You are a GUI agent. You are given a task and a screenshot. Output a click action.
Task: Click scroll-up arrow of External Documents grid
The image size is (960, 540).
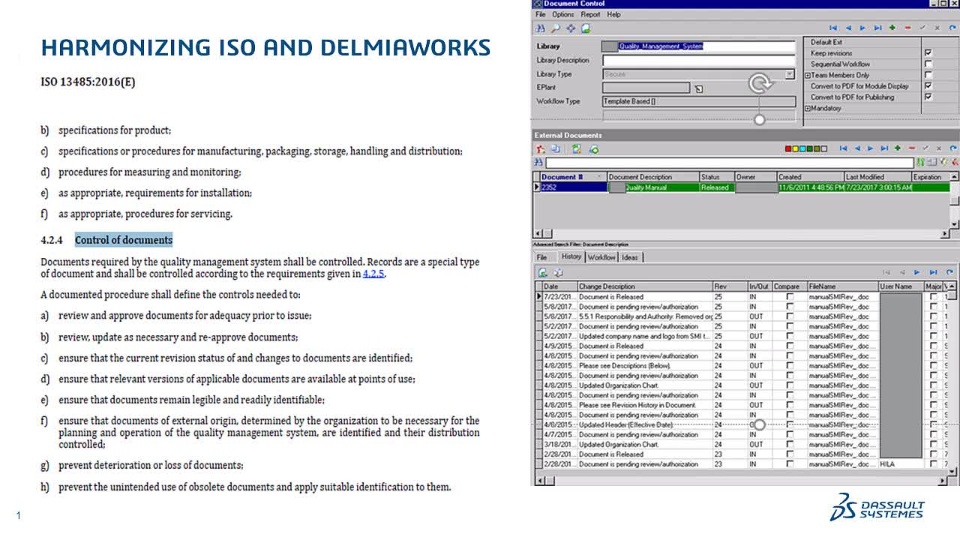click(x=954, y=176)
